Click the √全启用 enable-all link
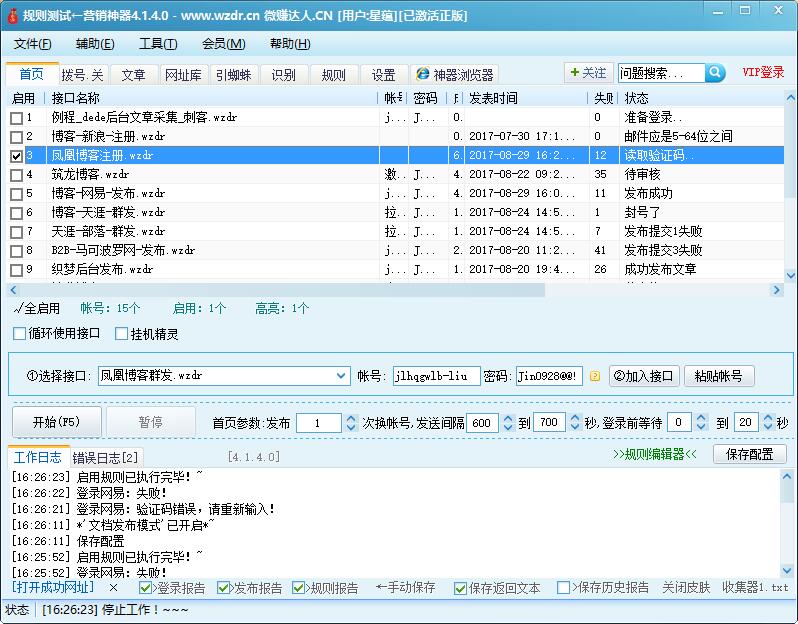 click(37, 308)
